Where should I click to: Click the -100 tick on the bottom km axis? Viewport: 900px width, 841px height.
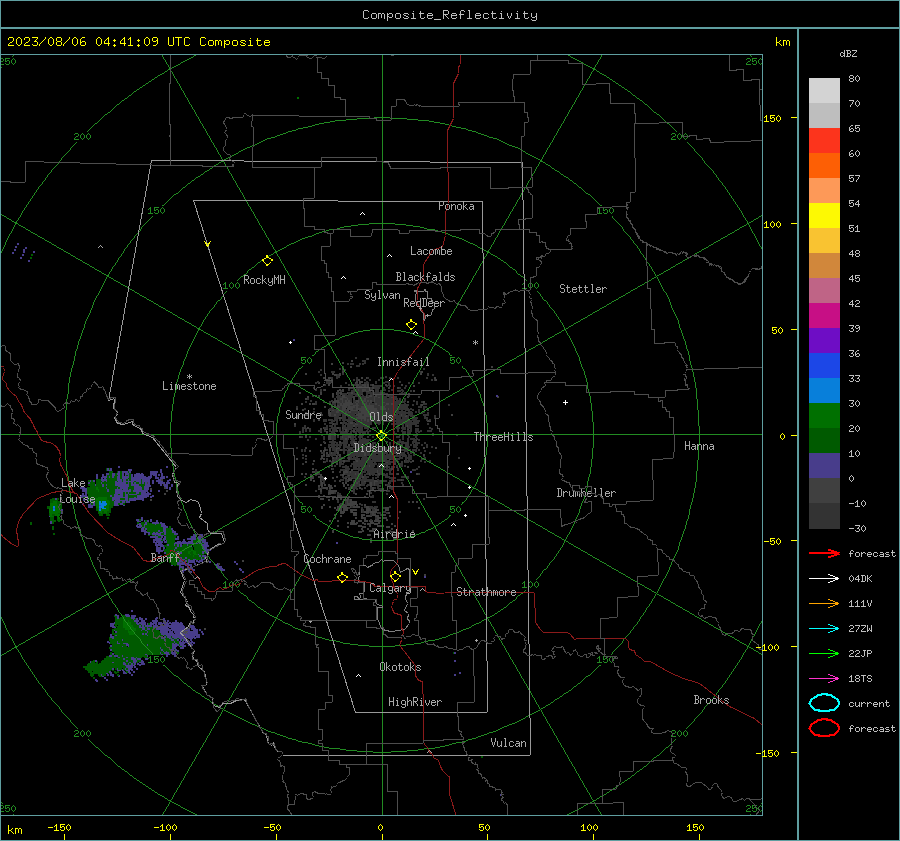pyautogui.click(x=165, y=827)
